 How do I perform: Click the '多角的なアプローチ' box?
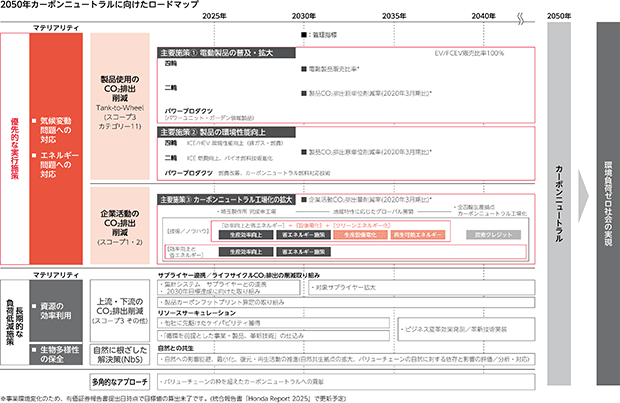click(120, 382)
